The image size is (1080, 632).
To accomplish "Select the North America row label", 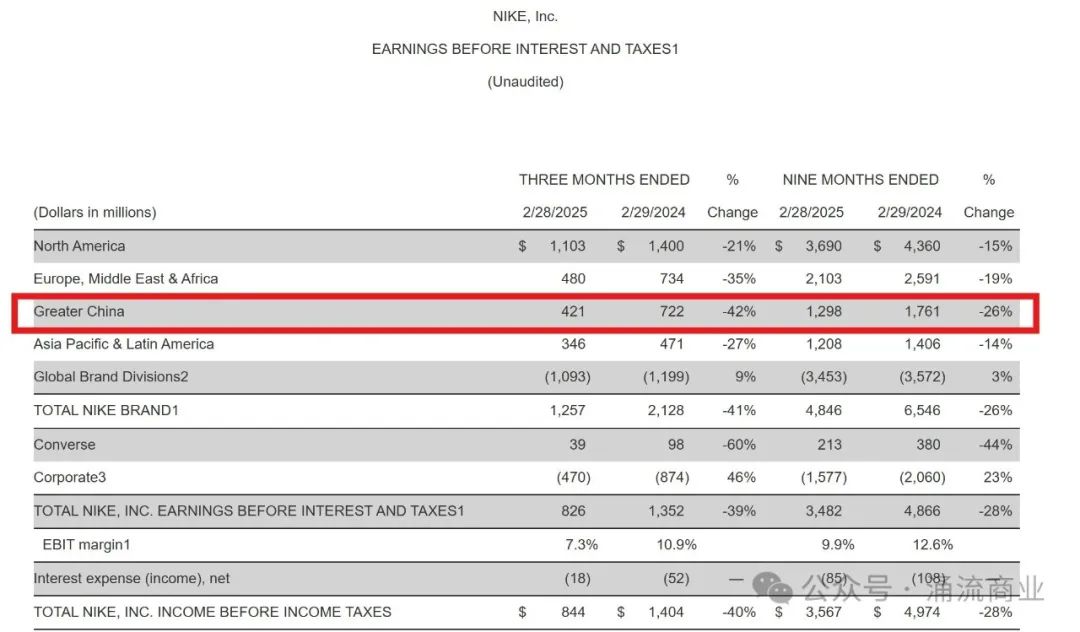I will coord(79,246).
